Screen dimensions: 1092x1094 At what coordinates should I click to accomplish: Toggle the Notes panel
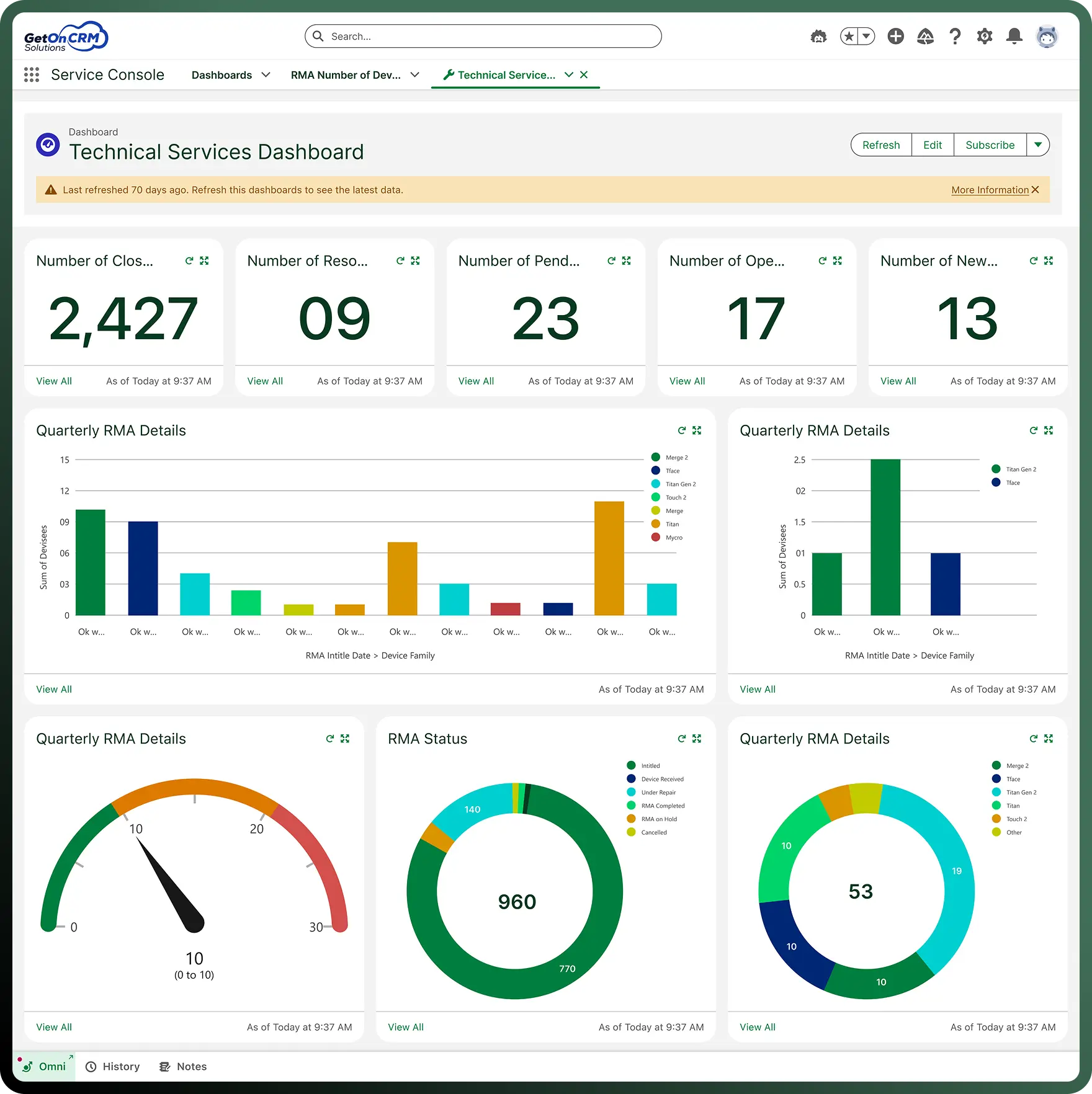click(x=182, y=1066)
